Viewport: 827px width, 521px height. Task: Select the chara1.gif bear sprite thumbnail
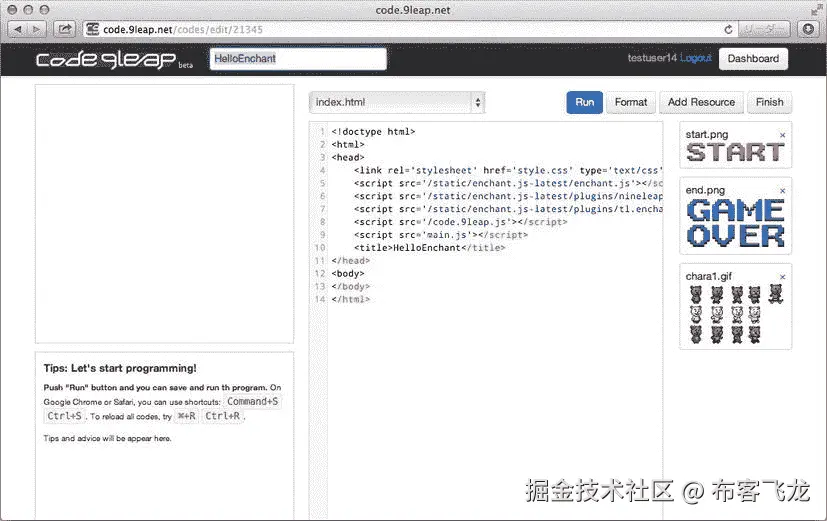click(x=736, y=314)
